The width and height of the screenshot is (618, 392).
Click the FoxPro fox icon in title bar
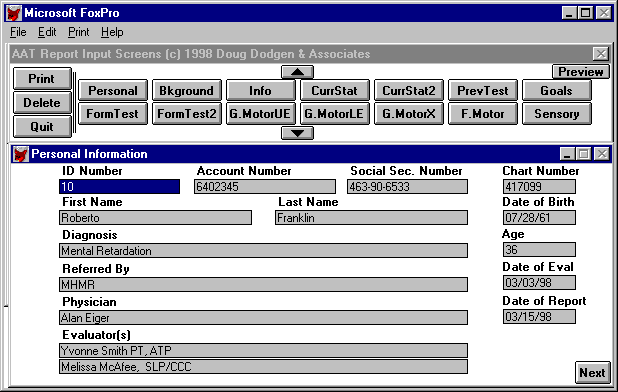[x=13, y=13]
